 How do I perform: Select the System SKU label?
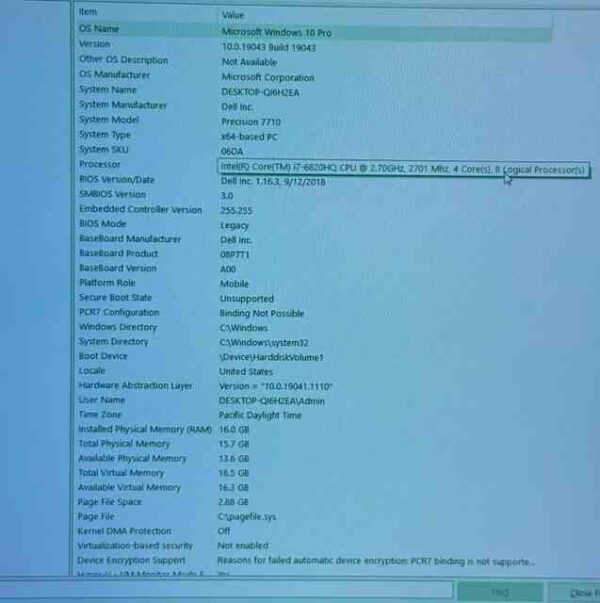tap(103, 149)
